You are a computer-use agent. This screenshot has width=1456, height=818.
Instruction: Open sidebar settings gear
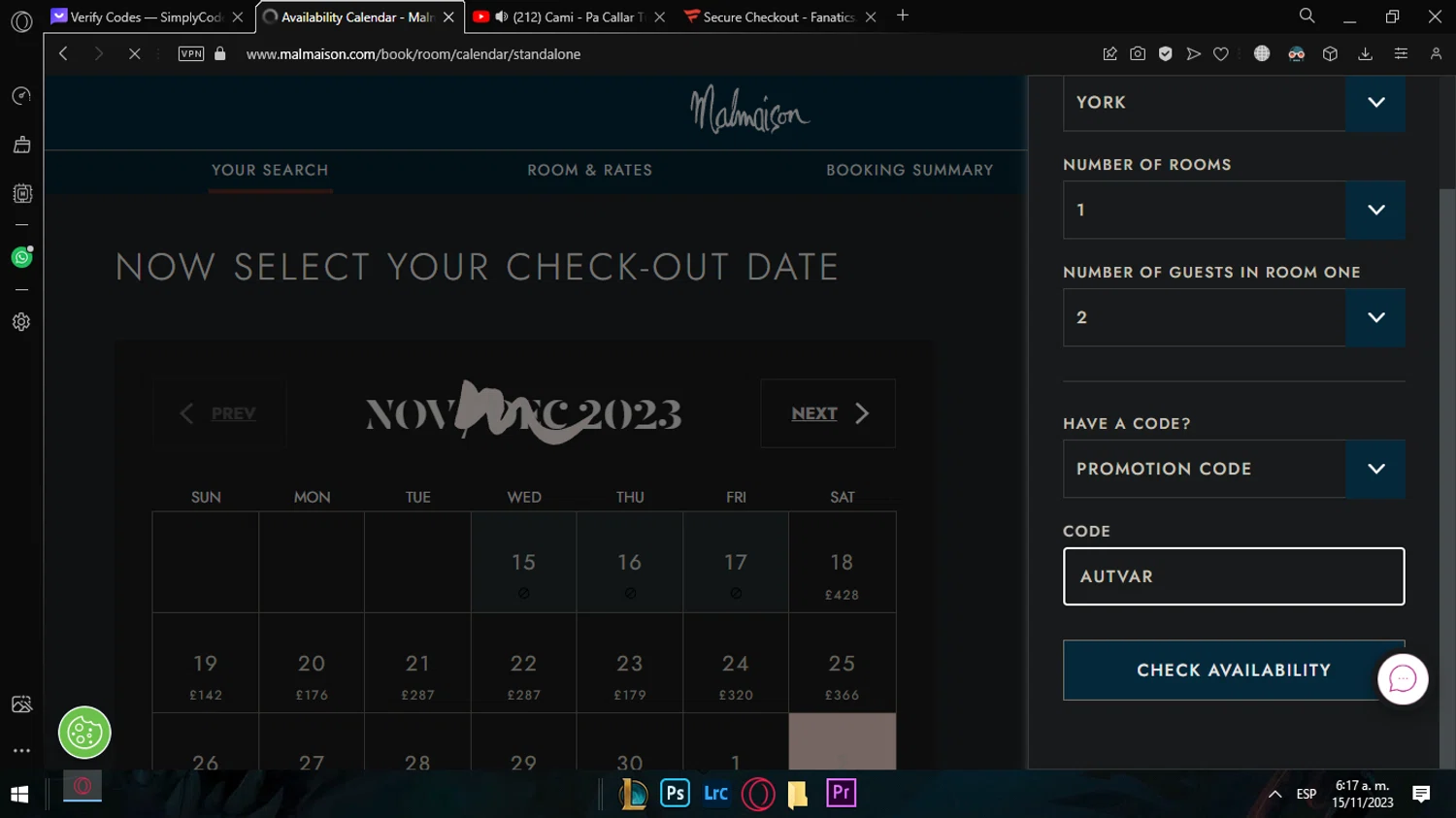[21, 322]
